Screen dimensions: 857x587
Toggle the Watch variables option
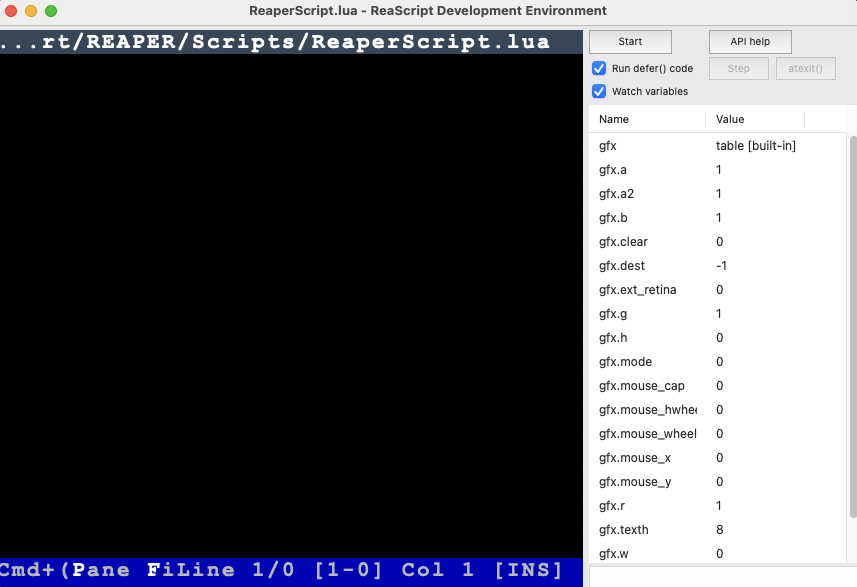pos(599,91)
